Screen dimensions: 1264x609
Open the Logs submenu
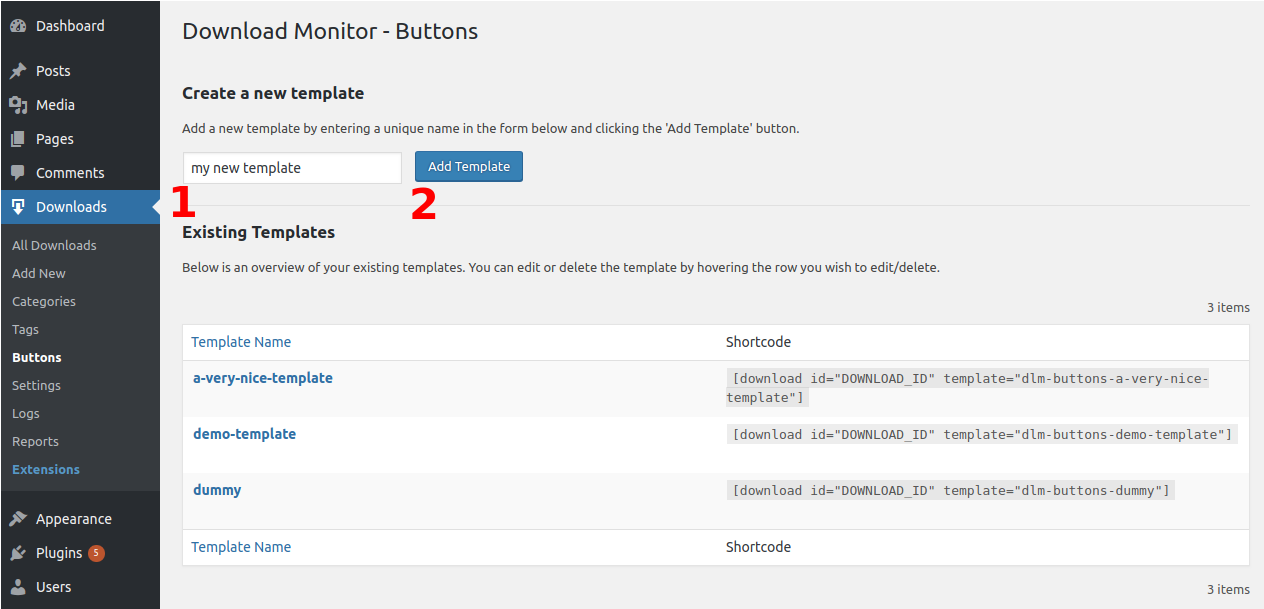(26, 413)
